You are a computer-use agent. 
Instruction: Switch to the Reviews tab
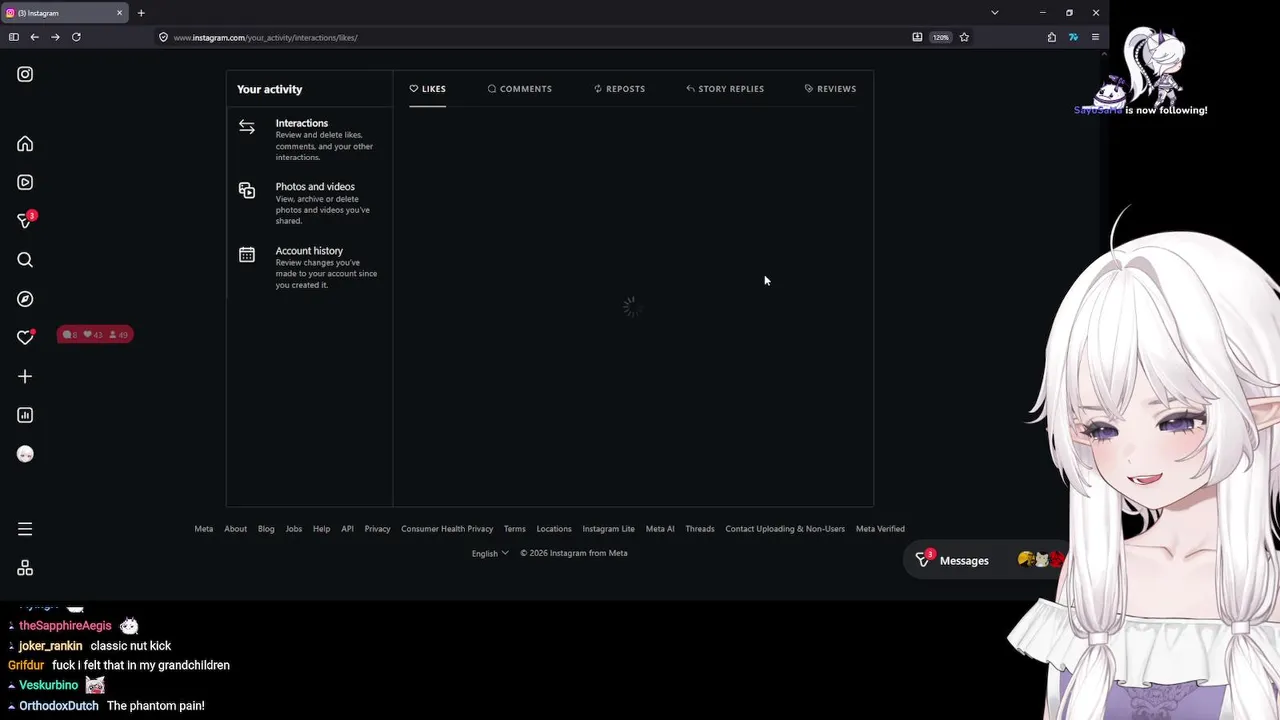[830, 89]
